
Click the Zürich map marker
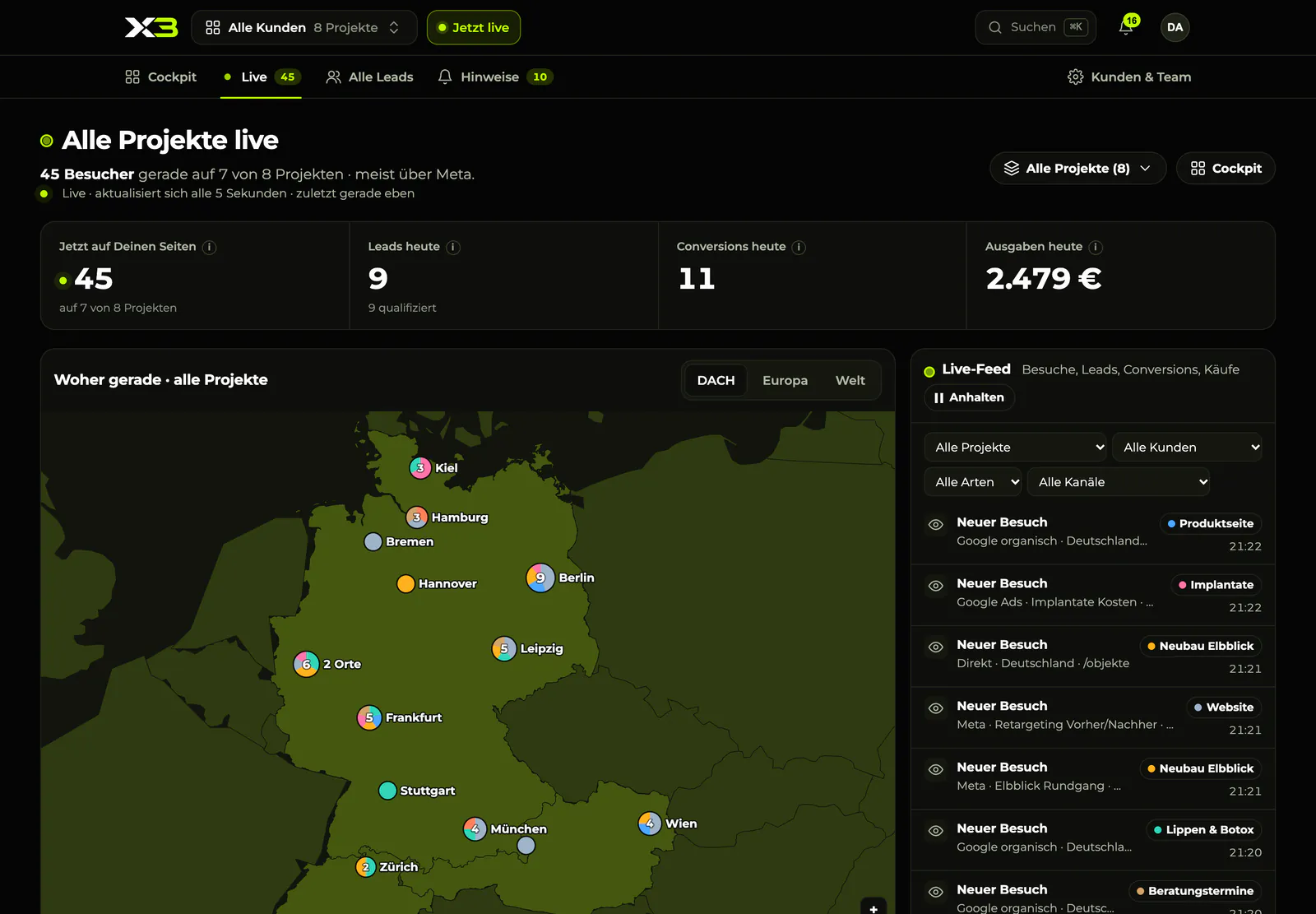tap(366, 866)
